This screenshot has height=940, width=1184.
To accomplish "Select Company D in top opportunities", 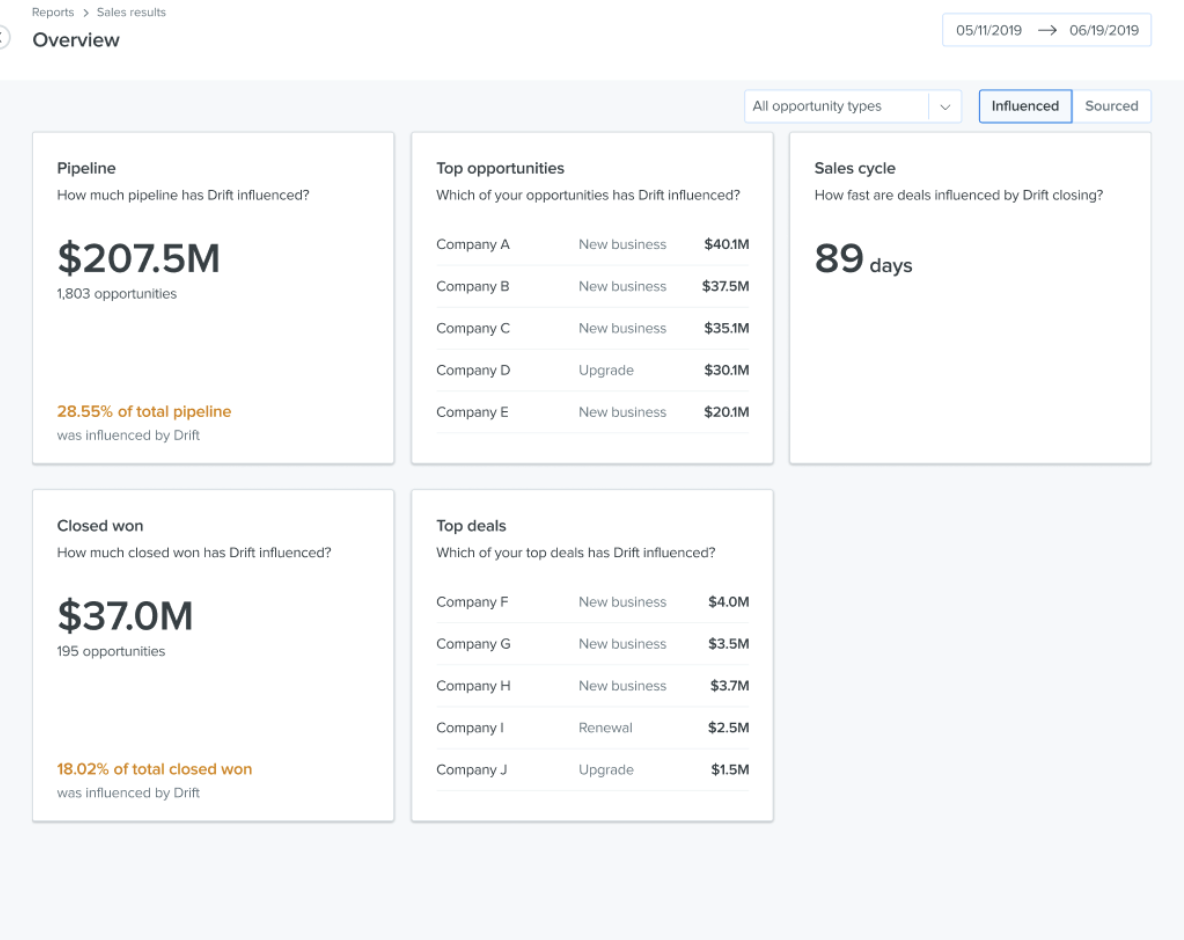I will tap(593, 371).
